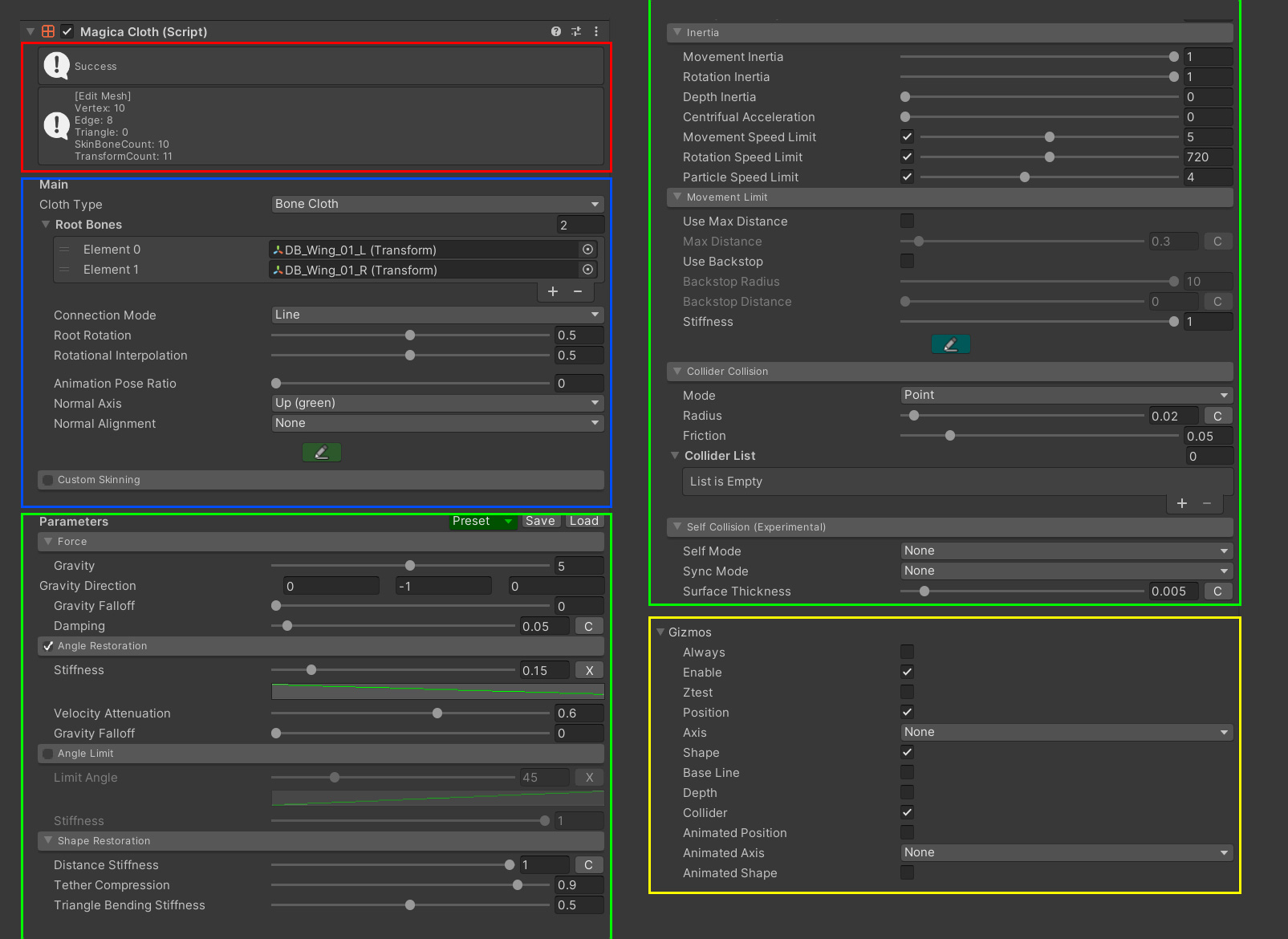1288x939 pixels.
Task: Pick object for Element 0 root bone
Action: coord(587,250)
